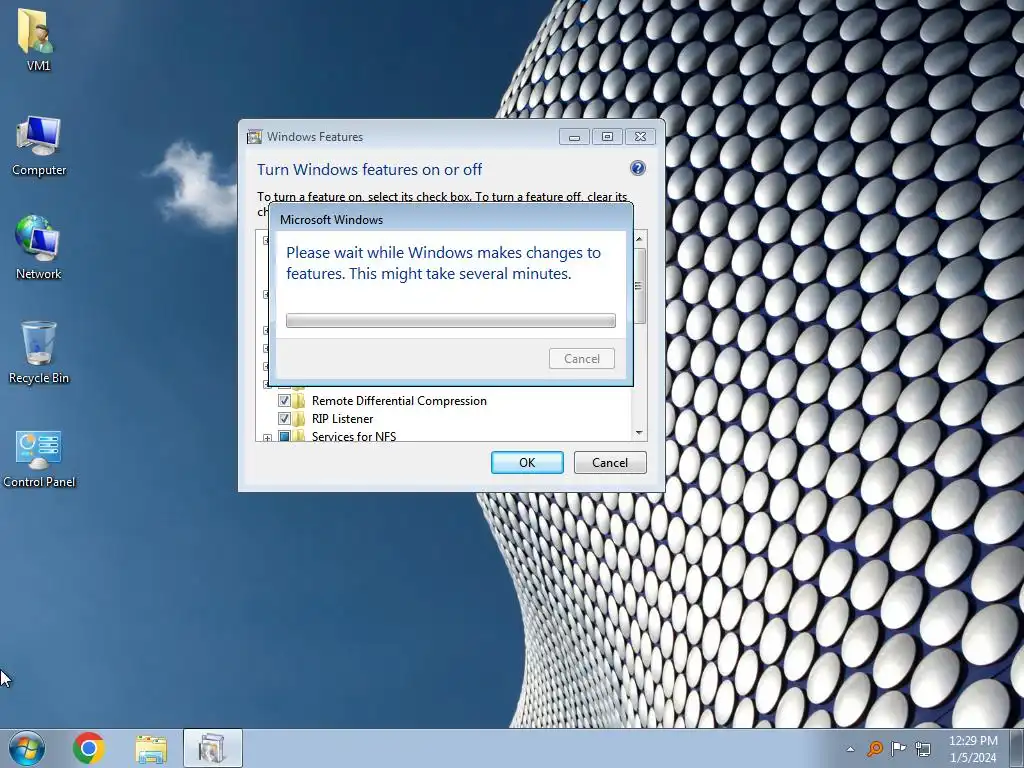Cancel the Microsoft Windows progress dialog
This screenshot has height=768, width=1024.
click(x=581, y=359)
